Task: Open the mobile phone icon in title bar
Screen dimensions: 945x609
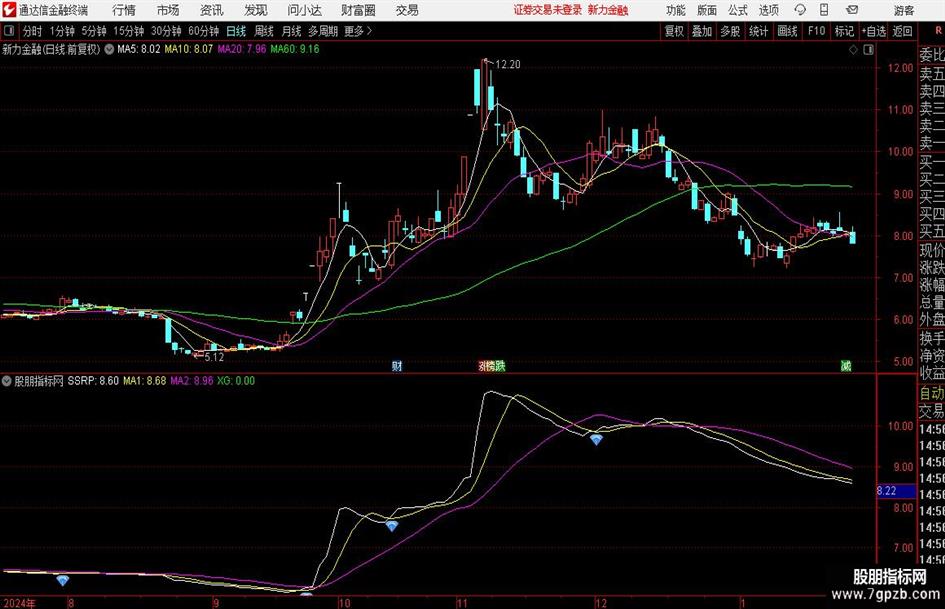Action: (x=824, y=10)
